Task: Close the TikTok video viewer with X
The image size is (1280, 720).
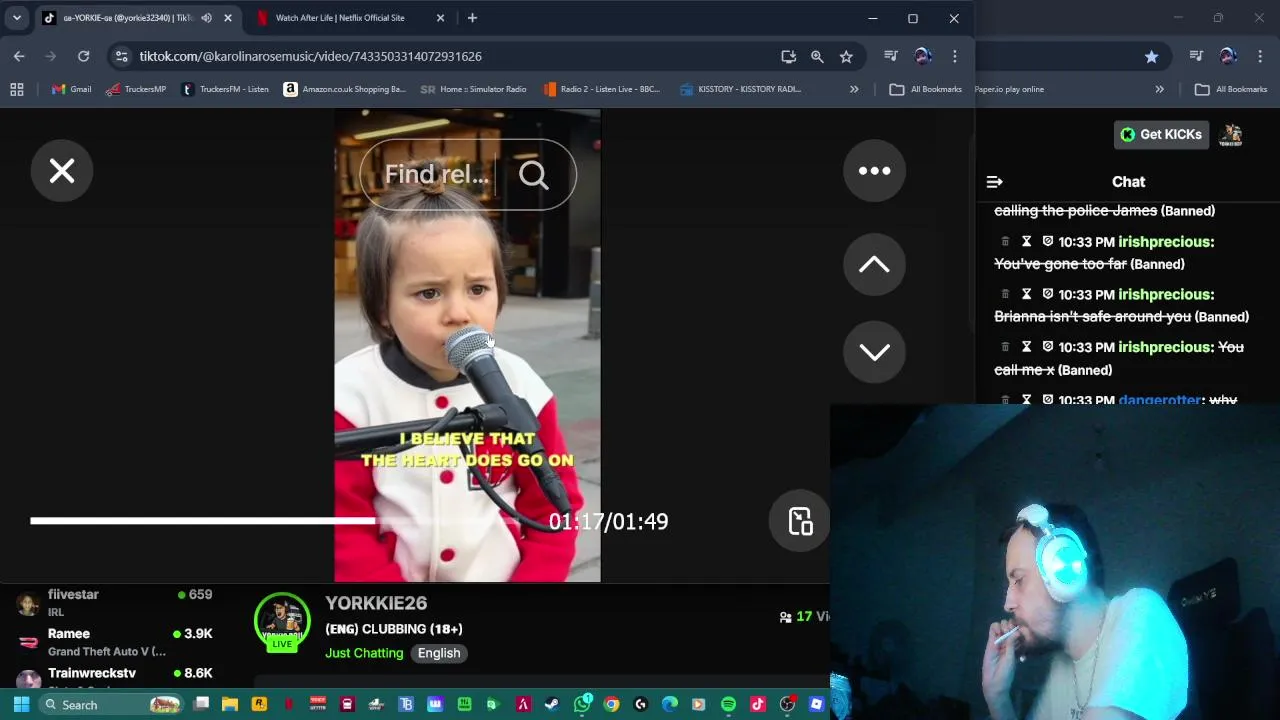Action: [x=62, y=171]
